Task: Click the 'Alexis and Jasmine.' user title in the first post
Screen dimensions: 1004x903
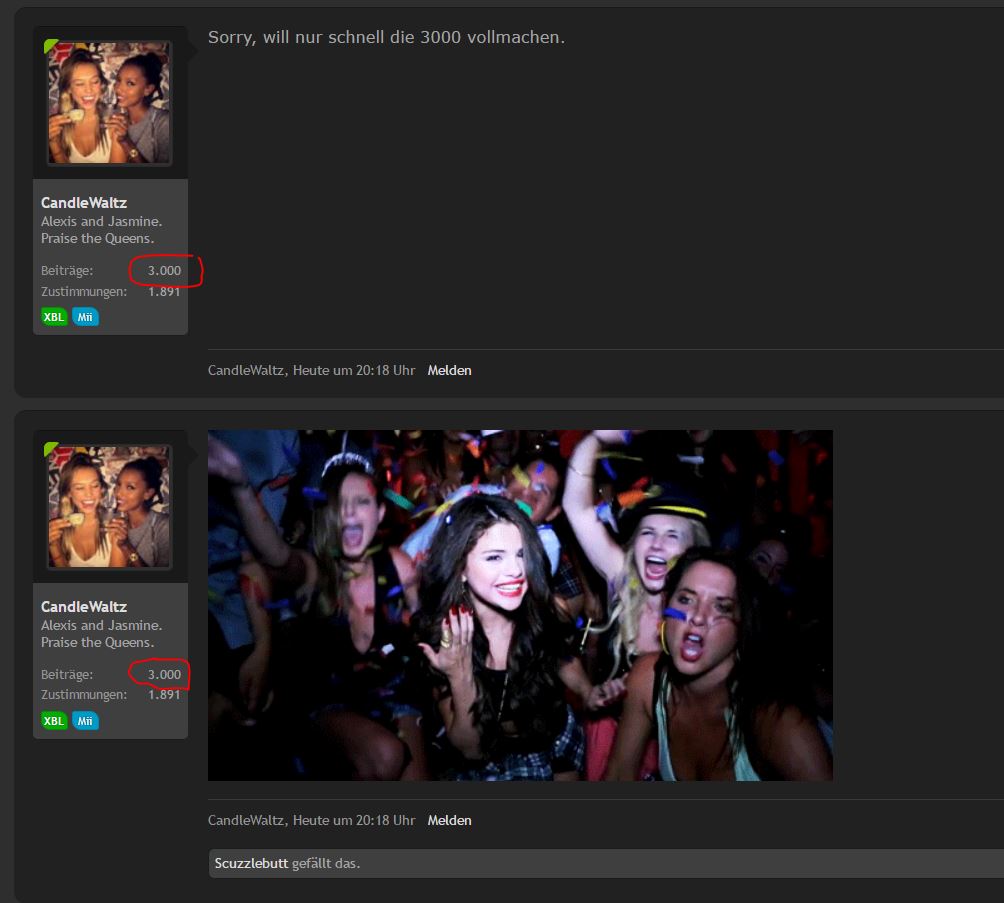Action: pyautogui.click(x=102, y=221)
